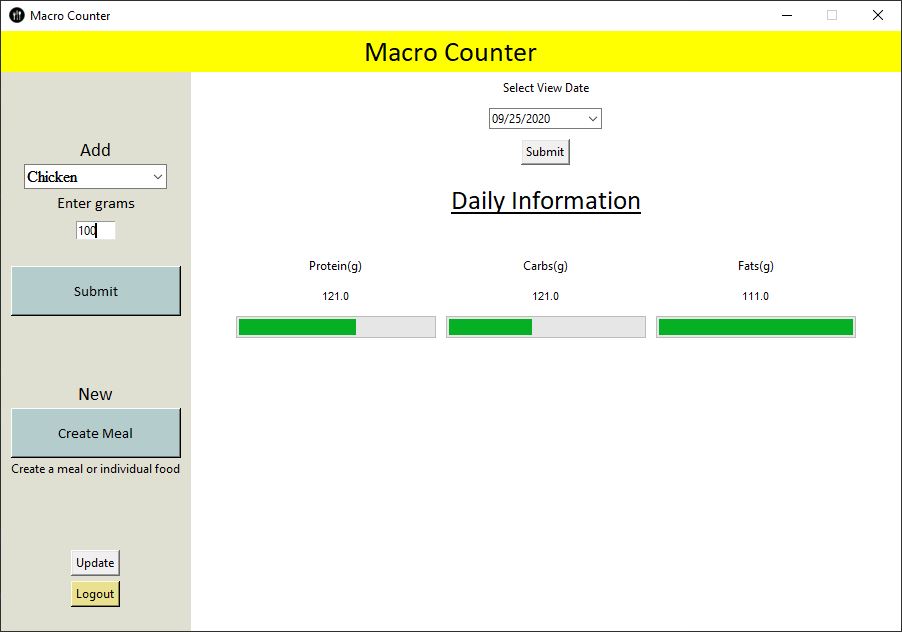This screenshot has height=632, width=902.
Task: Open the view date dropdown 09/25/2020
Action: tap(545, 118)
